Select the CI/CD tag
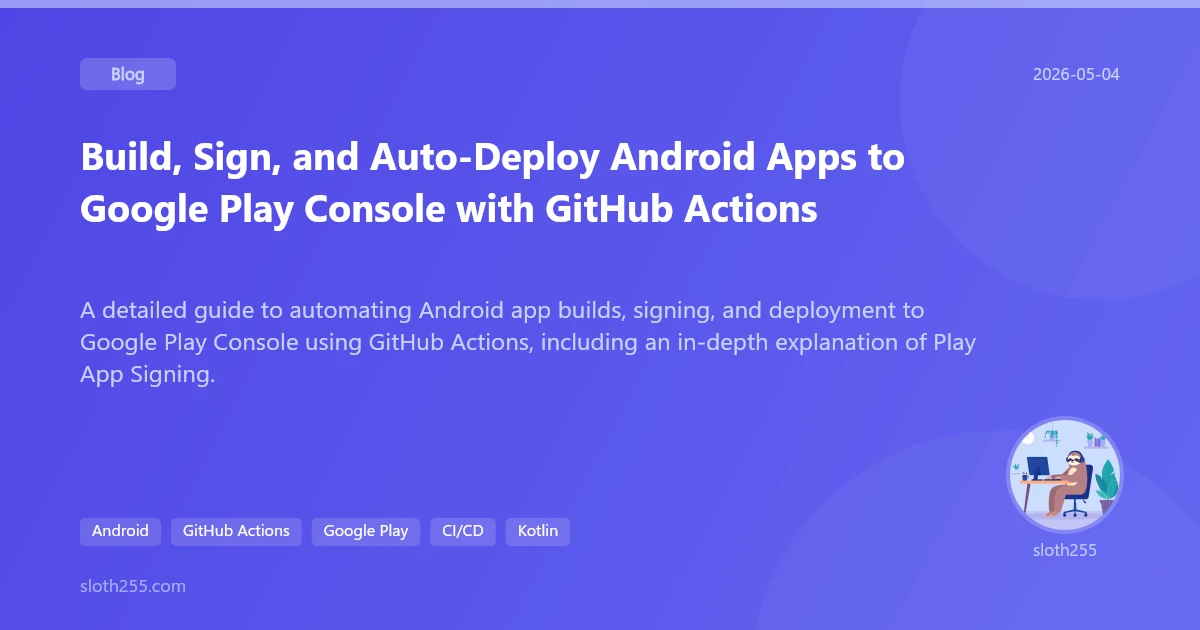Viewport: 1200px width, 630px height. [463, 531]
